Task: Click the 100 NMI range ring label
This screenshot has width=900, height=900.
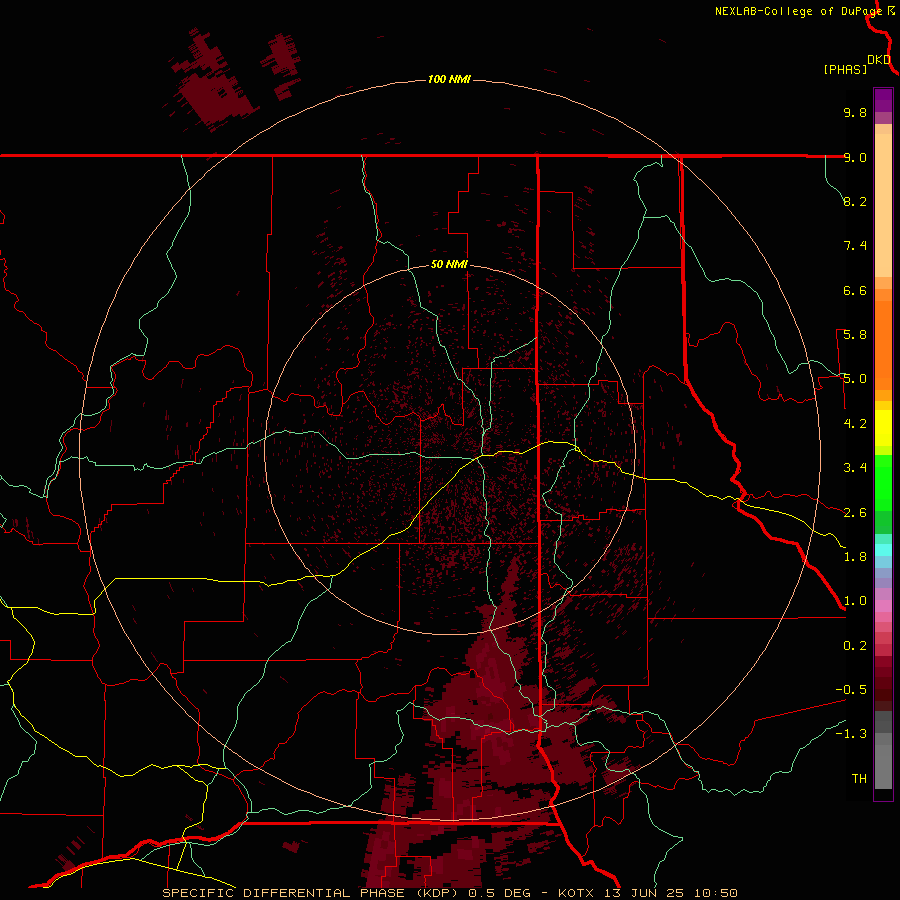Action: coord(449,79)
